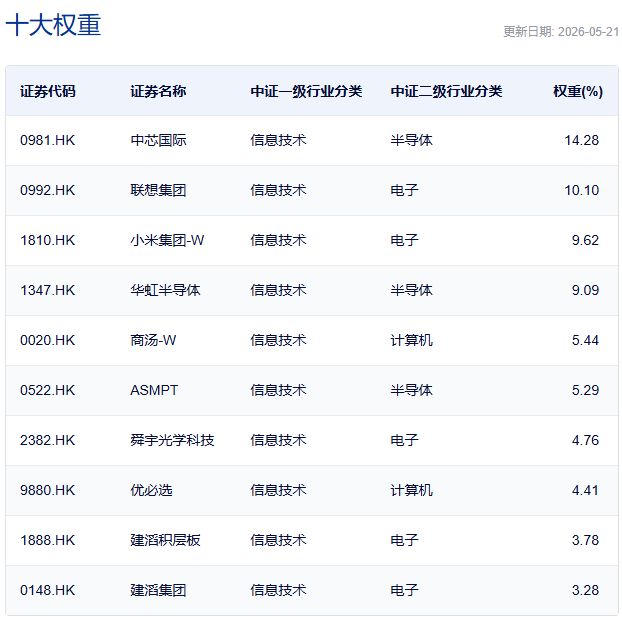
Task: Select the name 建滔集团
Action: point(158,590)
